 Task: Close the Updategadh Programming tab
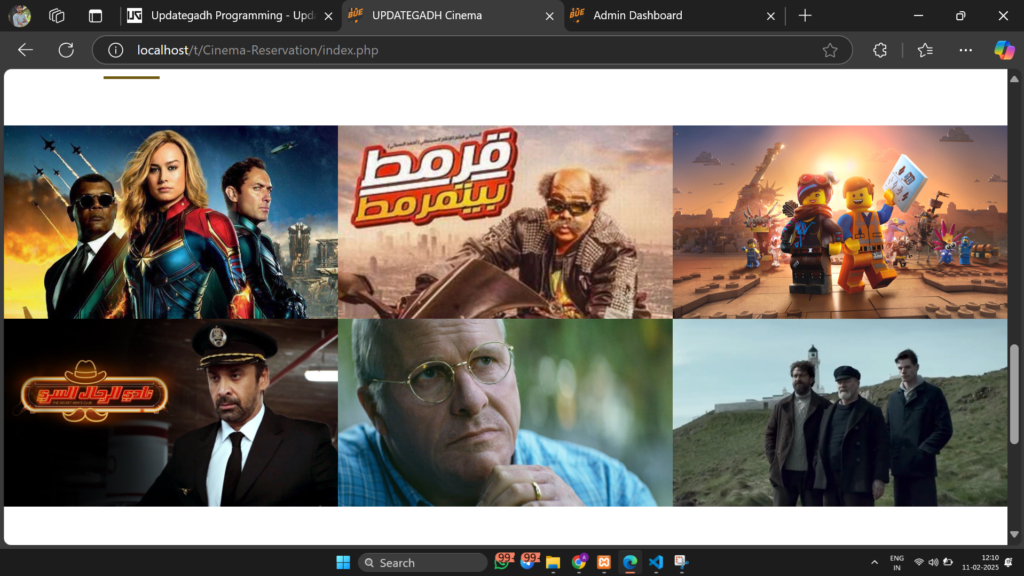point(328,16)
